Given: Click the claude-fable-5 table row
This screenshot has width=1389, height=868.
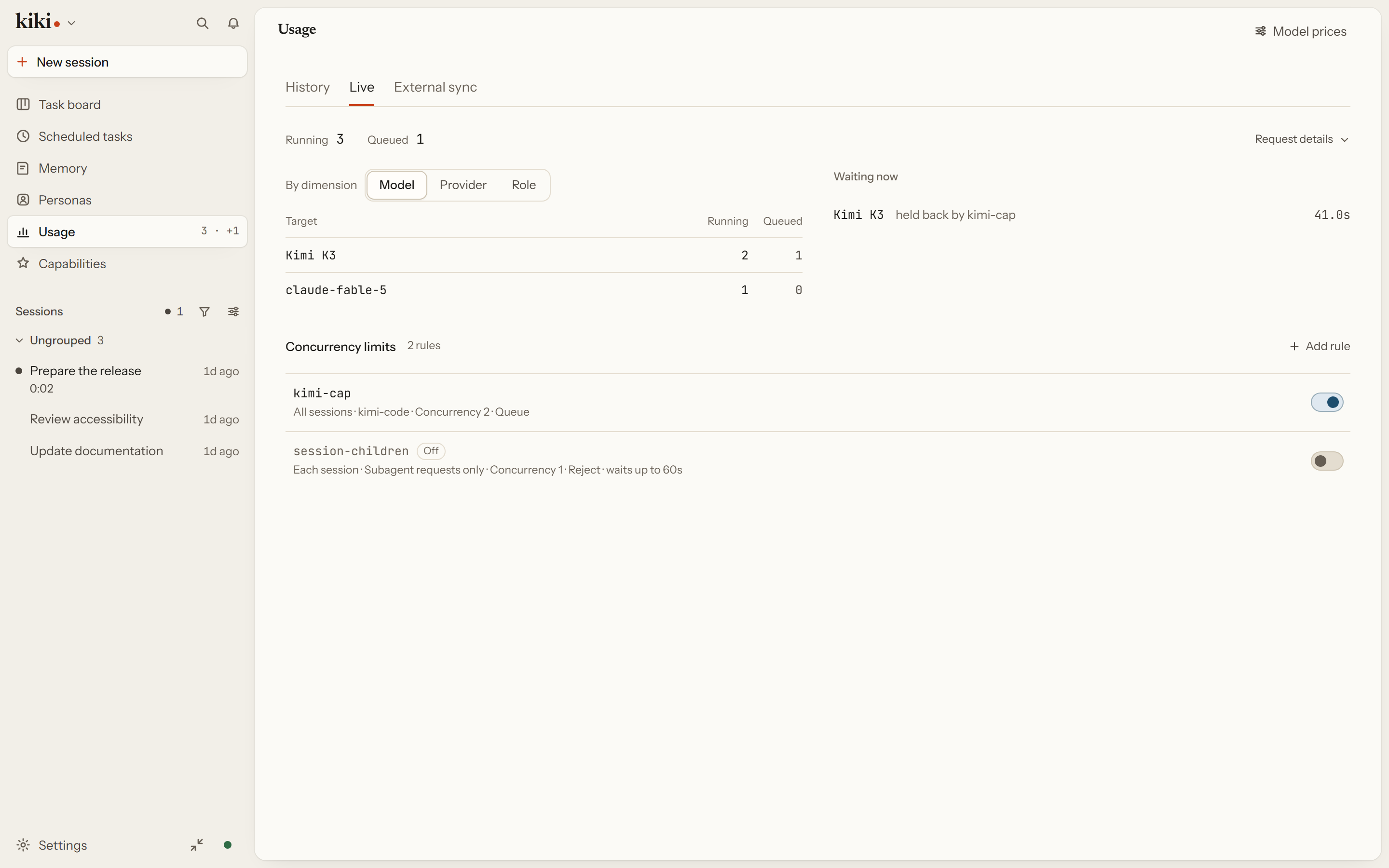Looking at the screenshot, I should point(544,290).
